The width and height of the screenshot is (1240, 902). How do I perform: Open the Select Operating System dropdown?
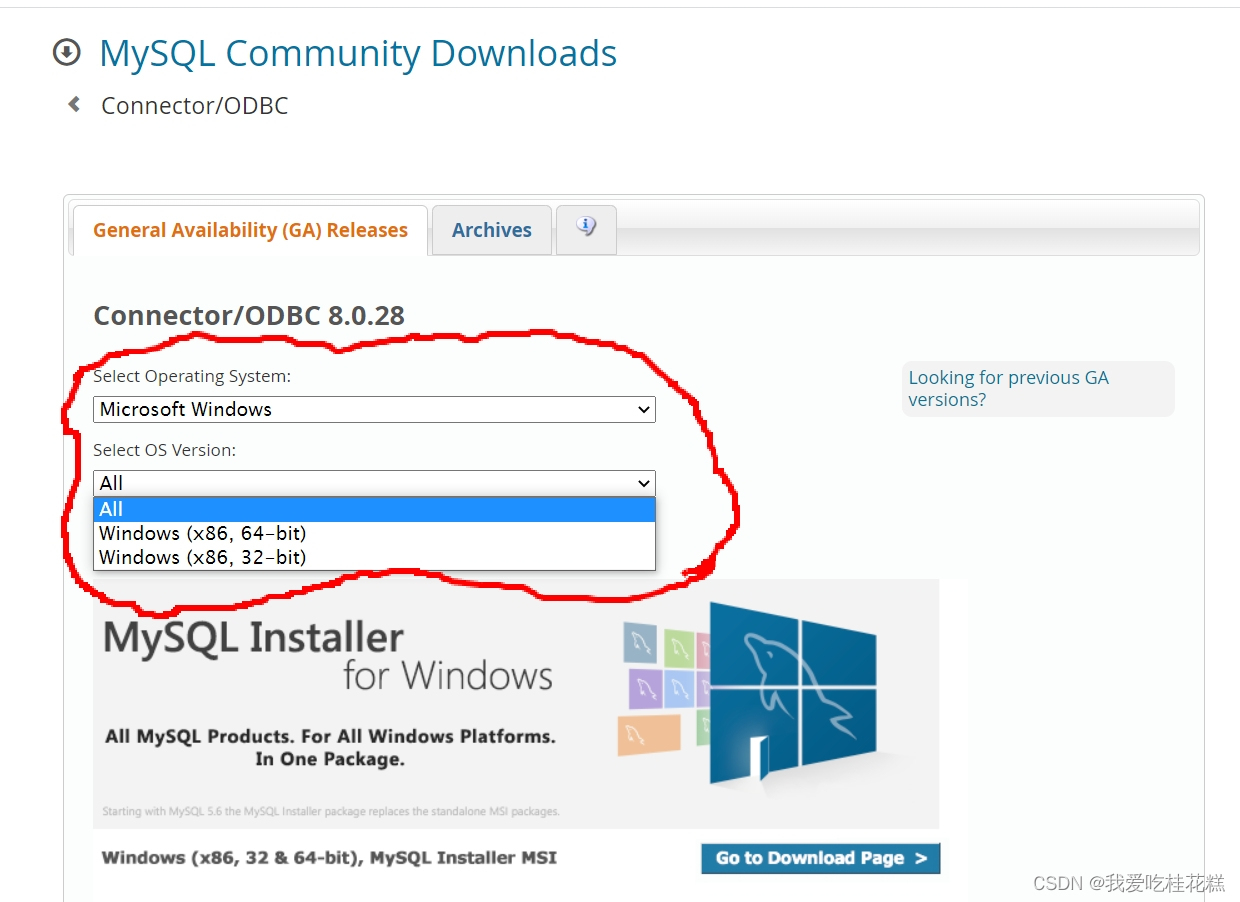(x=374, y=409)
